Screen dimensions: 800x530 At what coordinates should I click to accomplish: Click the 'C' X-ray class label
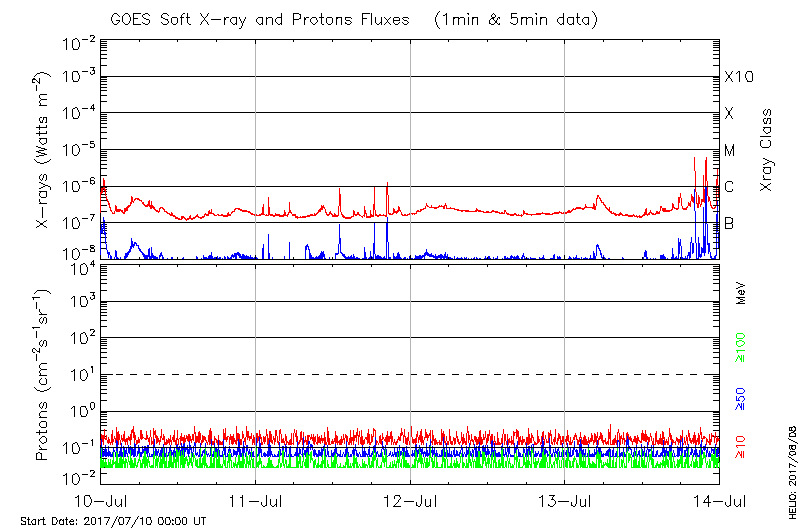pos(729,187)
